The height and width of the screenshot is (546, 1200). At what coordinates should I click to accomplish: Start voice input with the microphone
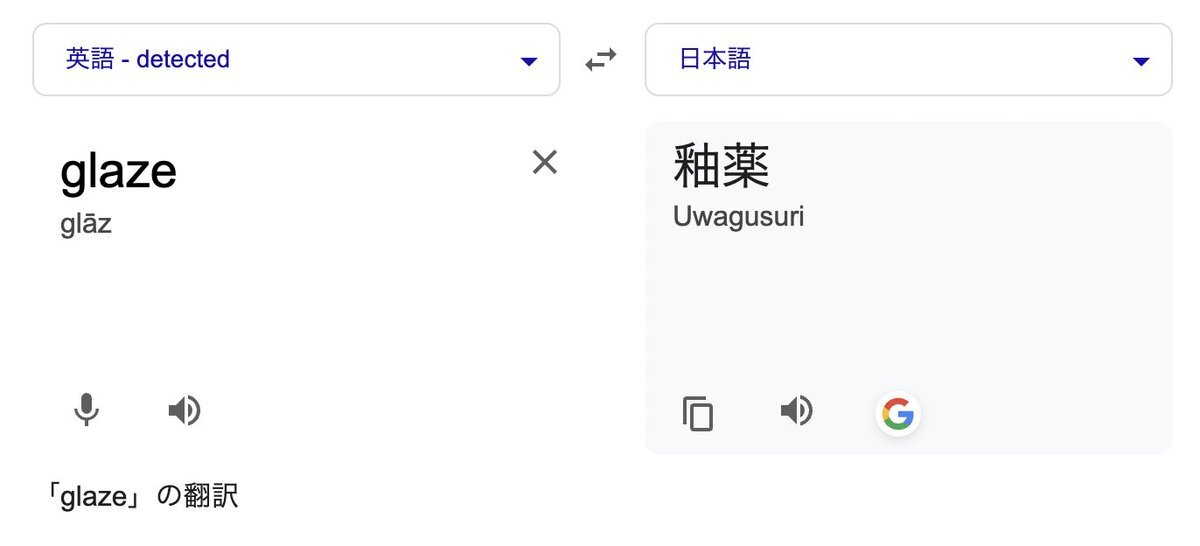tap(87, 410)
